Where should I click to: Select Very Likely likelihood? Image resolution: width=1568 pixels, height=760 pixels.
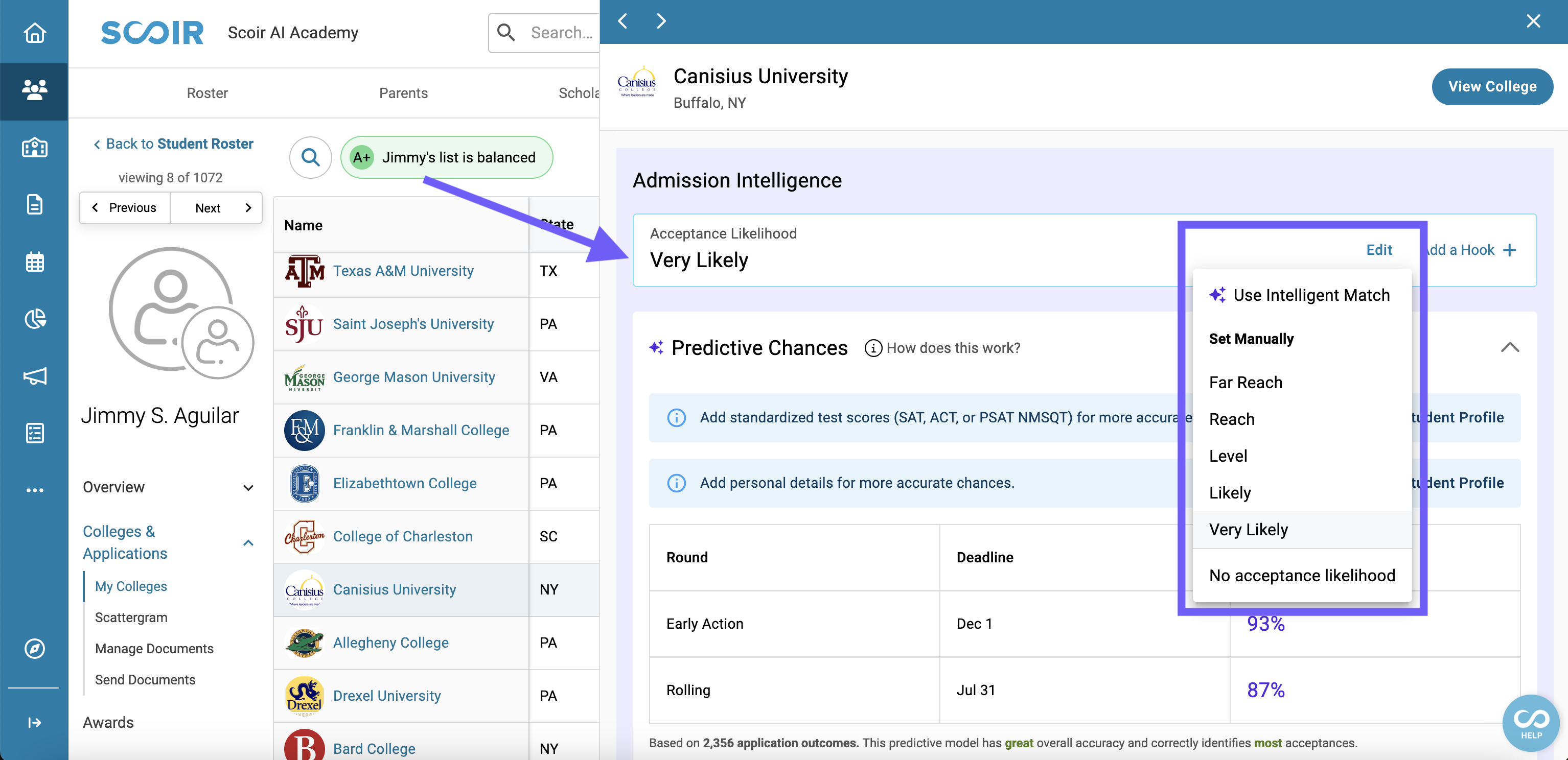(x=1301, y=529)
